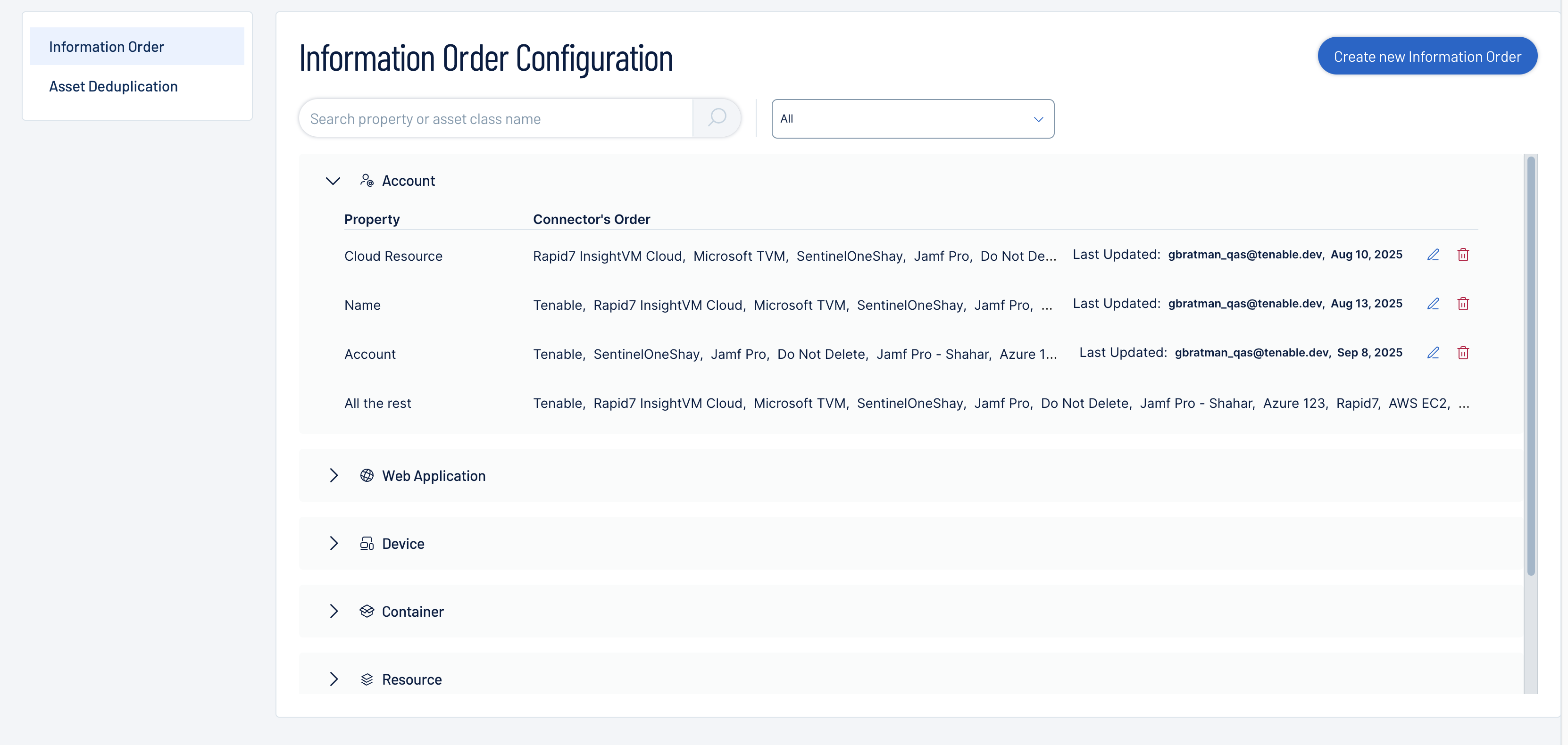Click the Web Application globe icon
The height and width of the screenshot is (745, 1568).
(x=367, y=476)
